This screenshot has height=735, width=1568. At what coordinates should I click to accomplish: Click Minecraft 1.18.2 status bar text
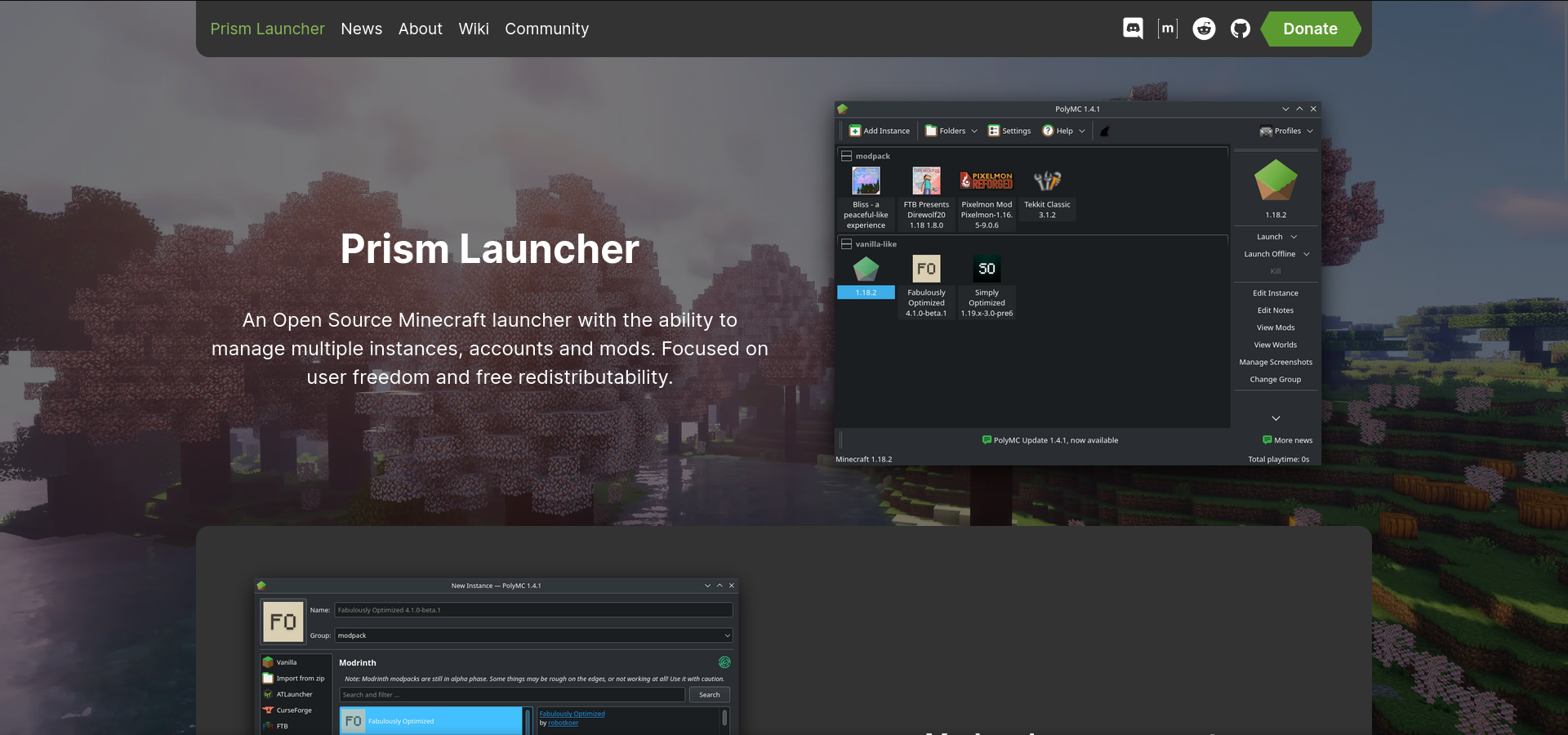click(863, 459)
